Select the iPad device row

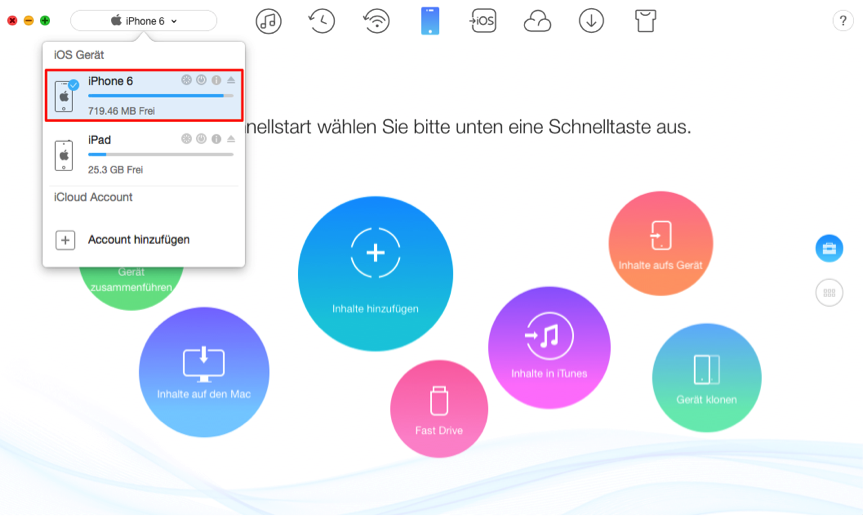[x=144, y=155]
